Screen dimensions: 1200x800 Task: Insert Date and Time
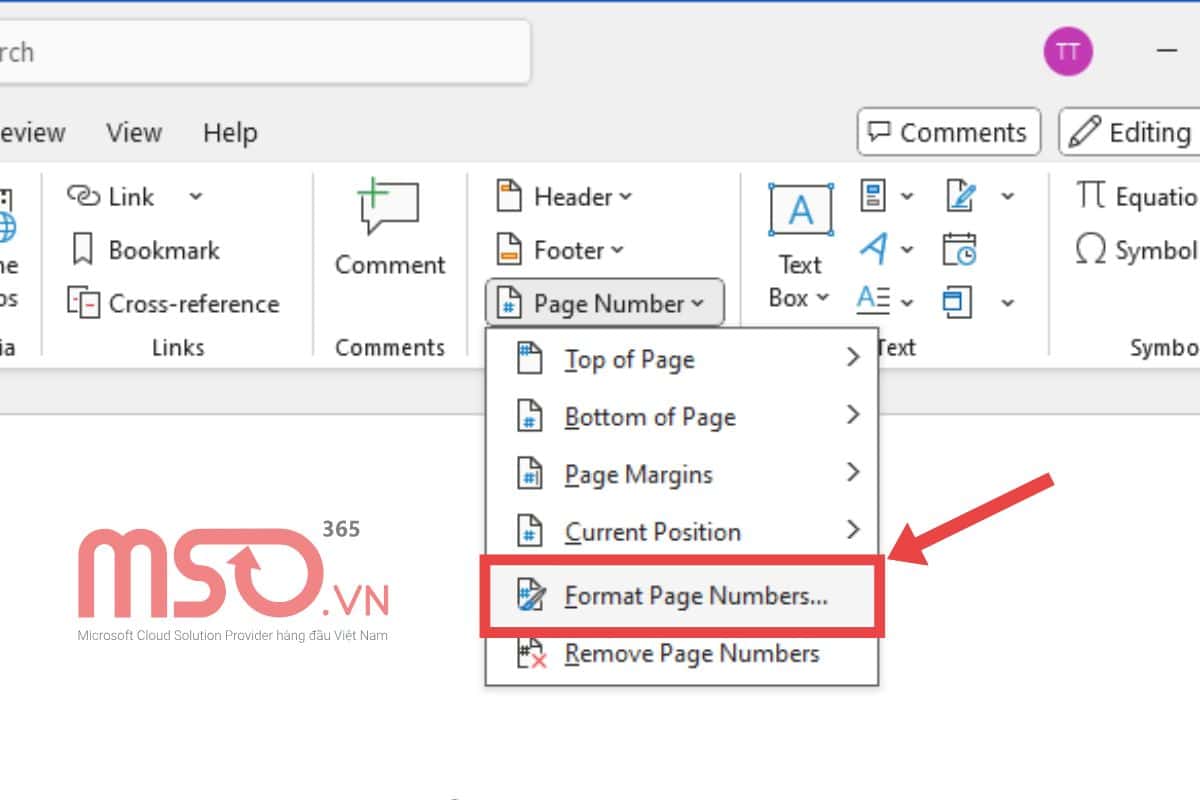(x=960, y=249)
